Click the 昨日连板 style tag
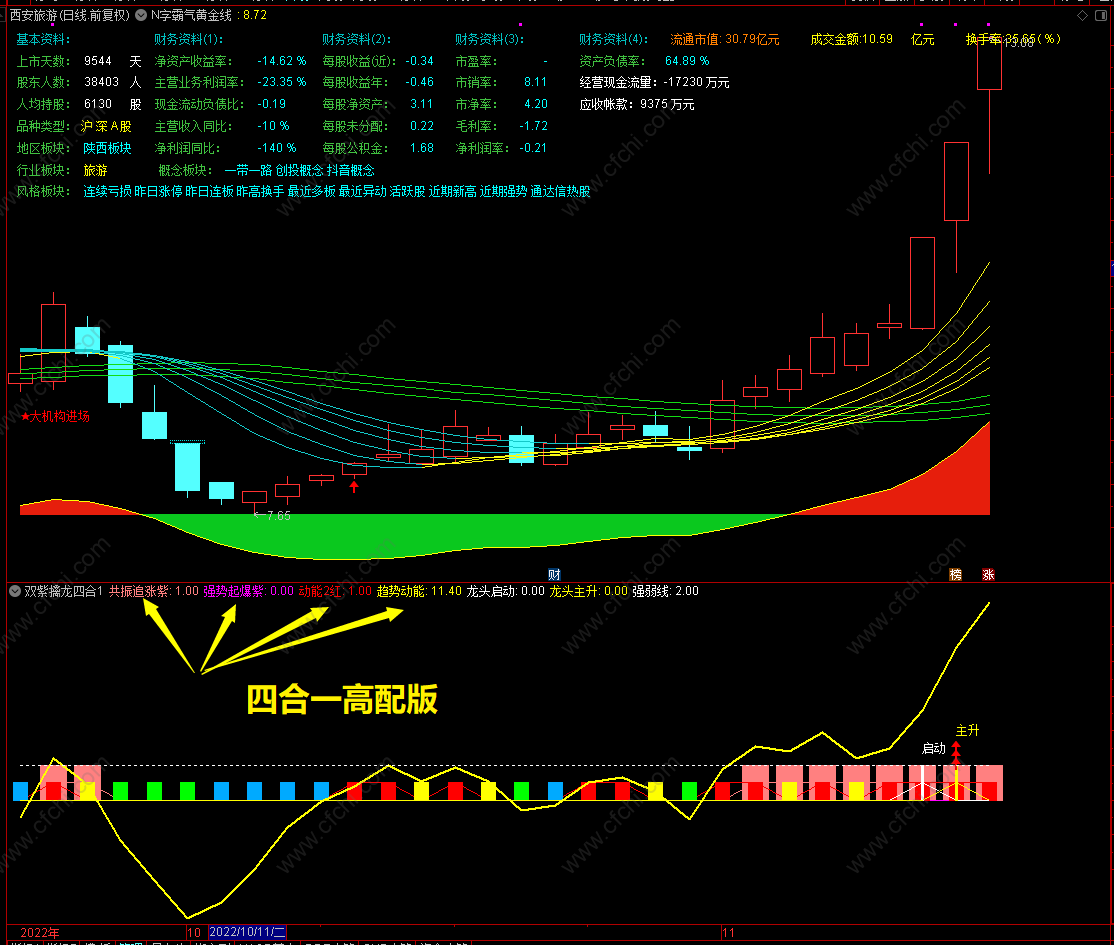 209,192
